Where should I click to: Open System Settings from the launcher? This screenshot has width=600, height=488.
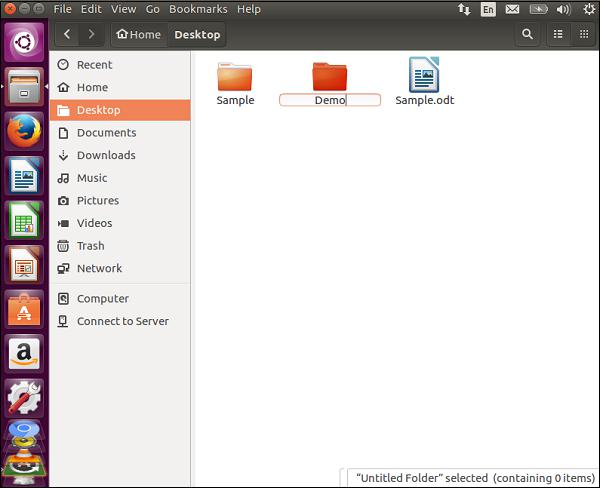click(24, 397)
